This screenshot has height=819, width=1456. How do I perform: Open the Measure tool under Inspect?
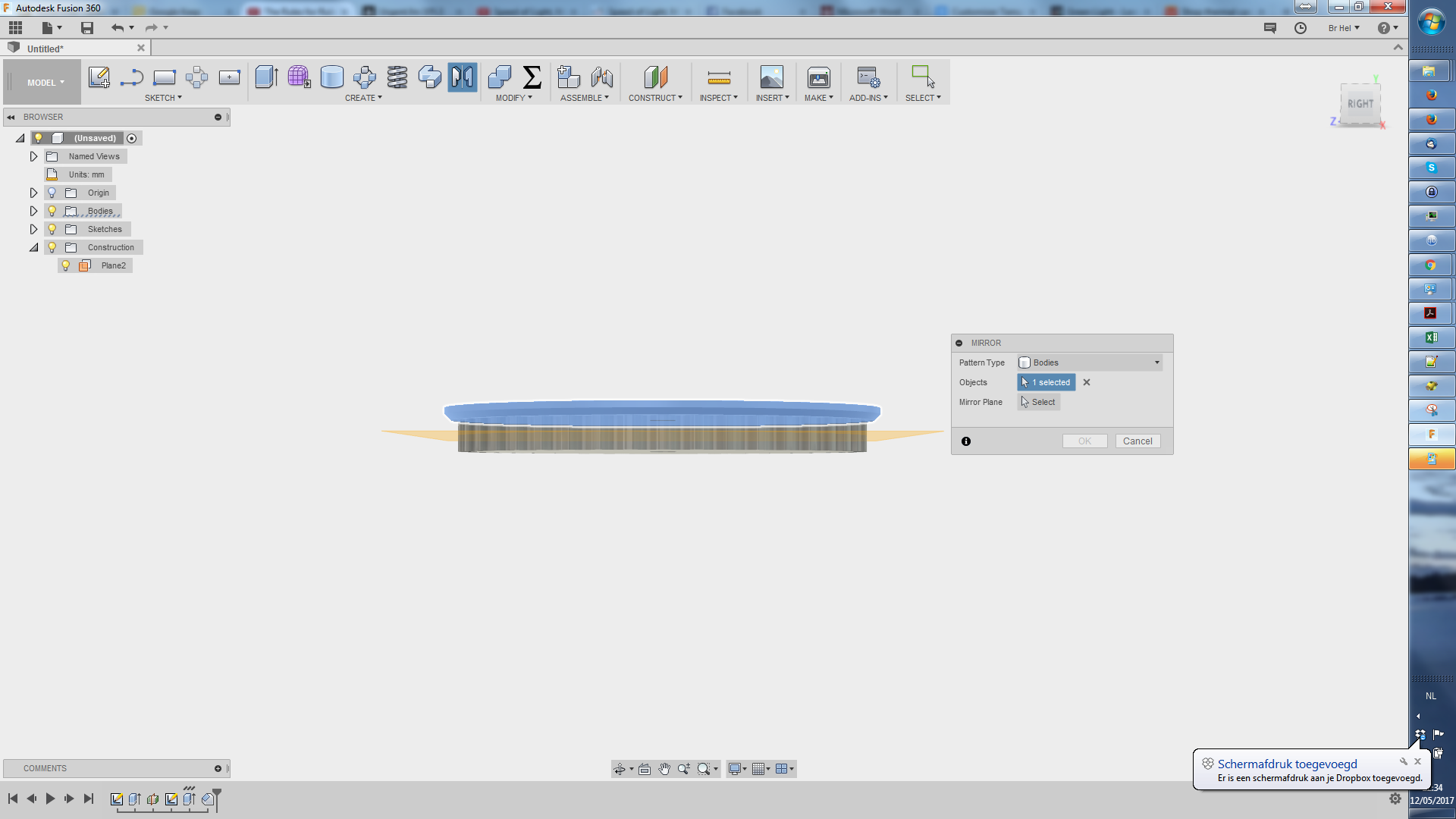(718, 77)
